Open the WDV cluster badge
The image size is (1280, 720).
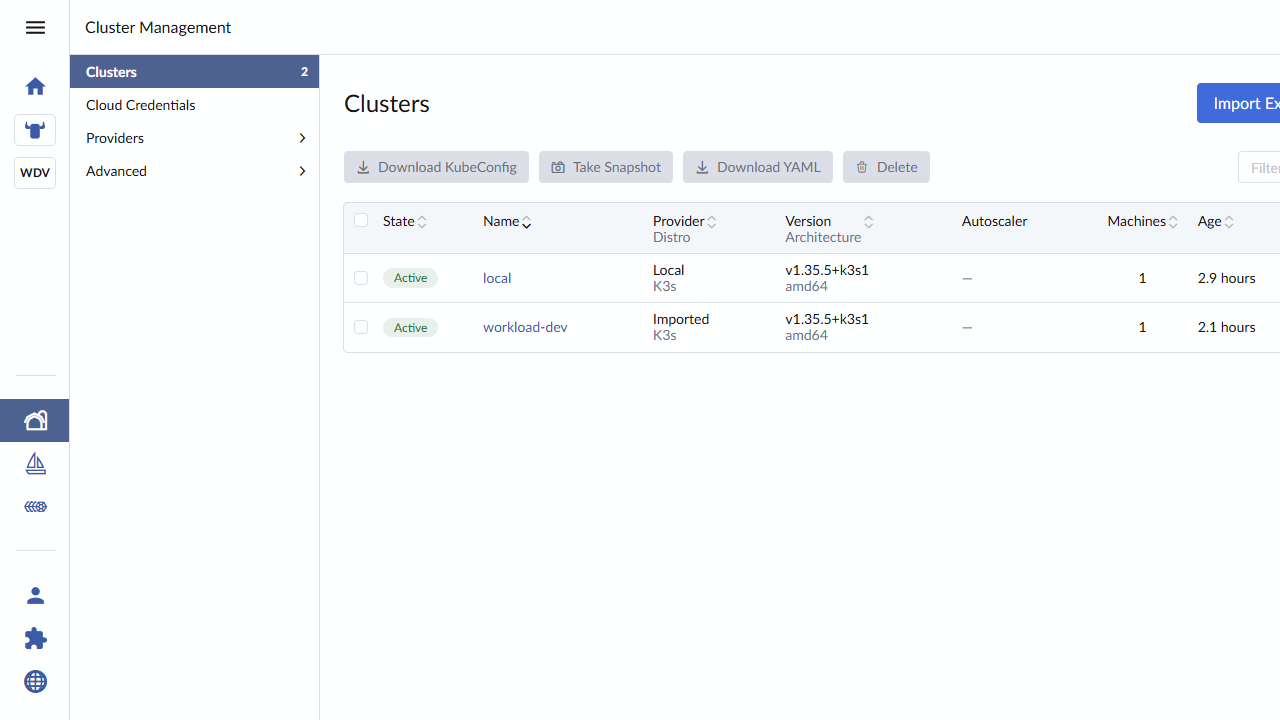35,173
